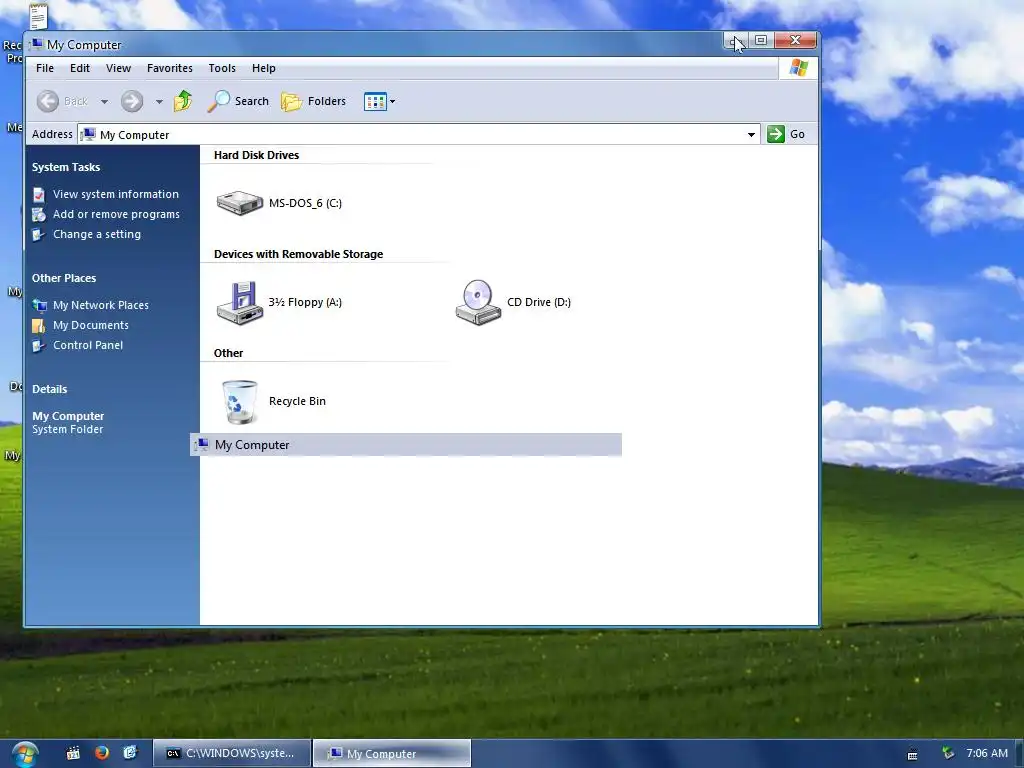Open the Favorites menu
Screen dimensions: 1024x768
(x=170, y=68)
